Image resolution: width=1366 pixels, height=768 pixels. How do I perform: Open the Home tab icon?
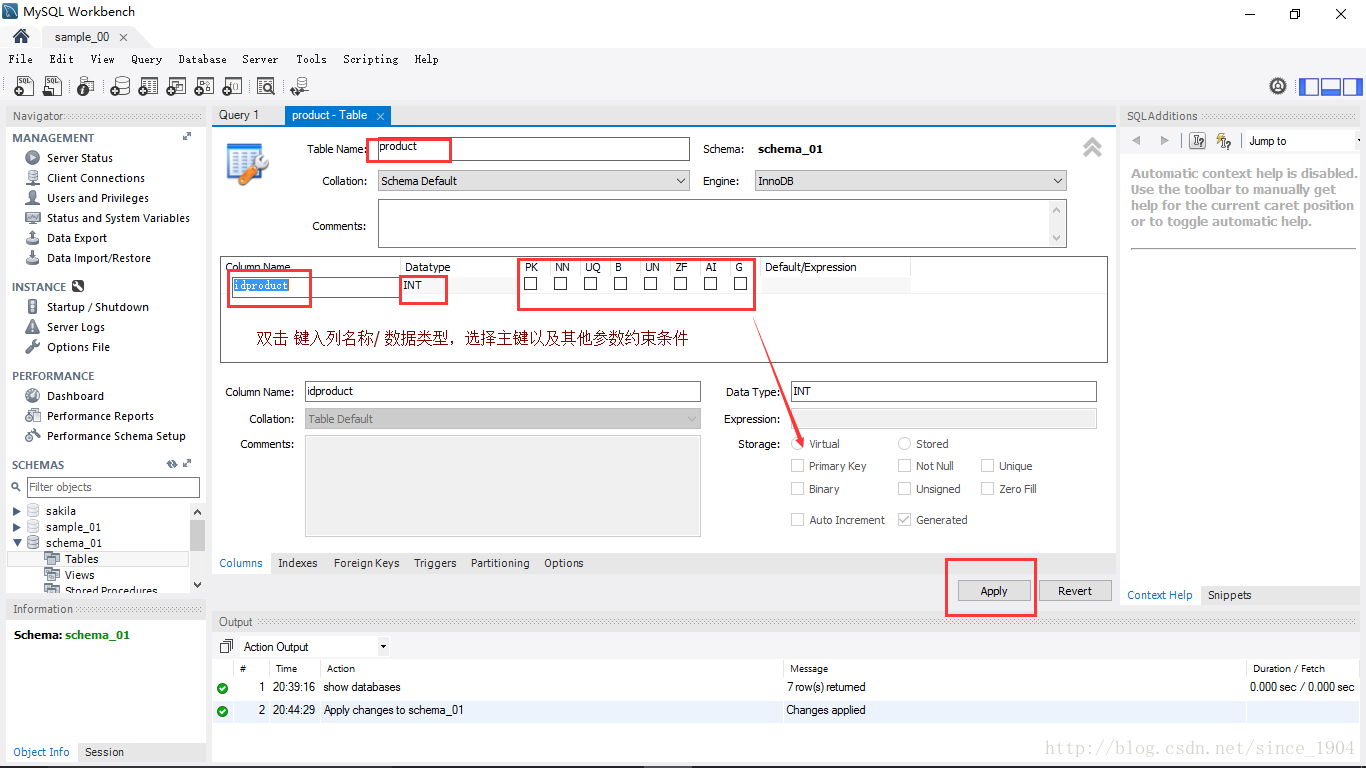pos(20,36)
